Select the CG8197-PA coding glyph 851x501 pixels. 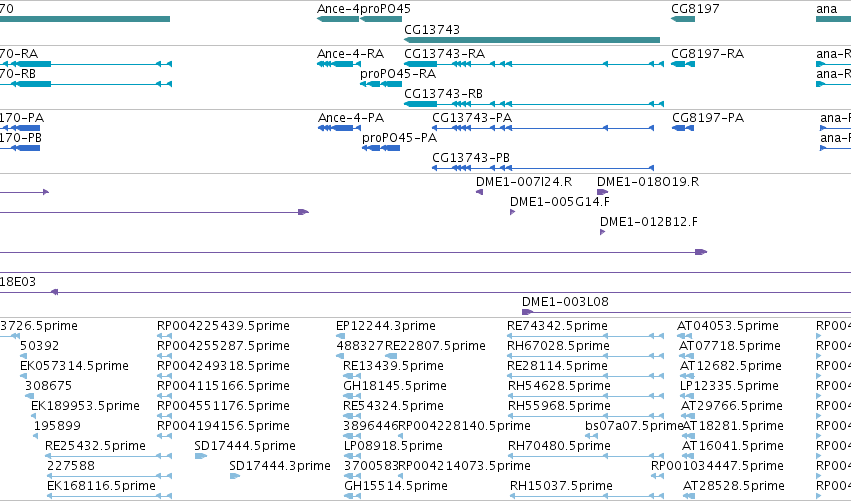pos(683,128)
